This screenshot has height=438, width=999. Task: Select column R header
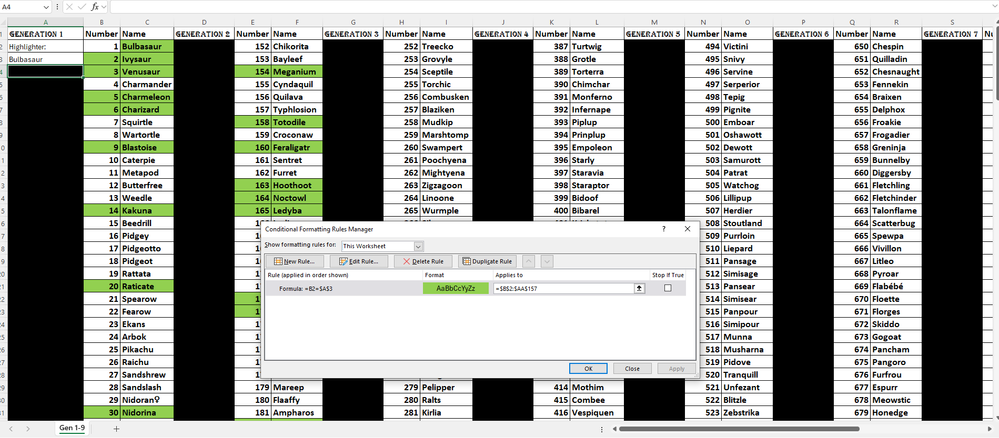(896, 22)
